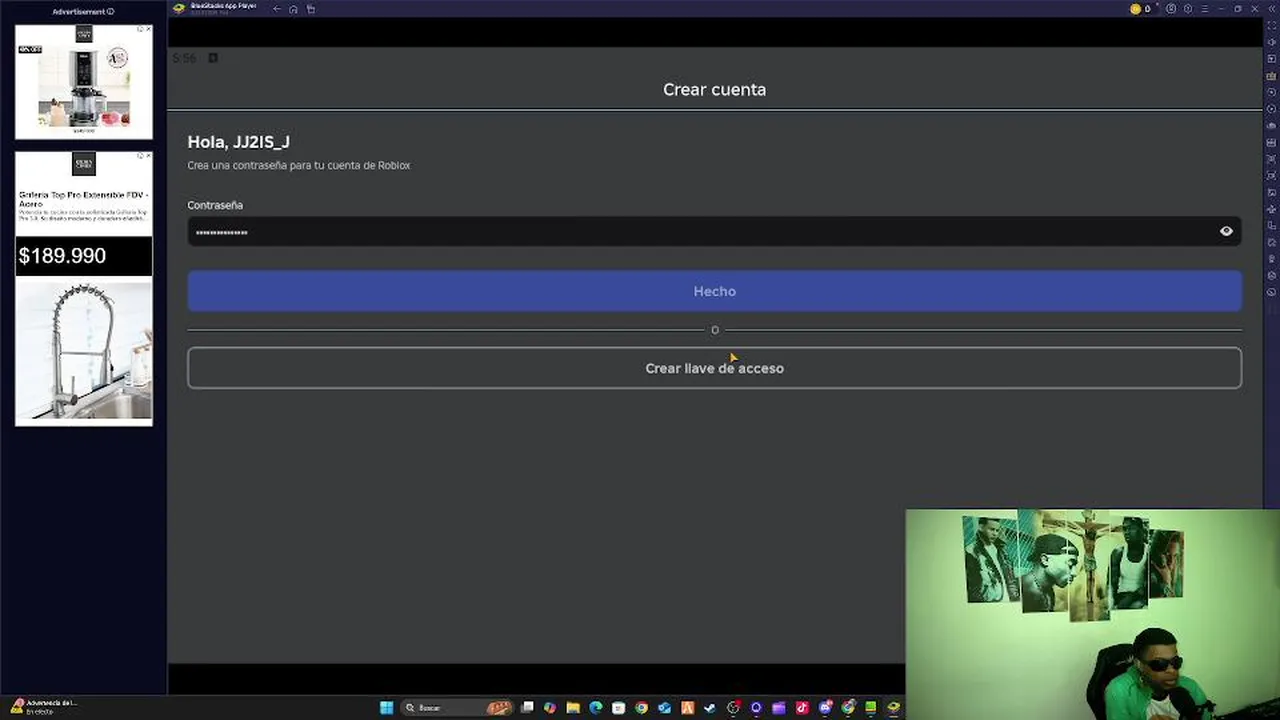Open Discord from the taskbar
The image size is (1280, 720).
(825, 708)
